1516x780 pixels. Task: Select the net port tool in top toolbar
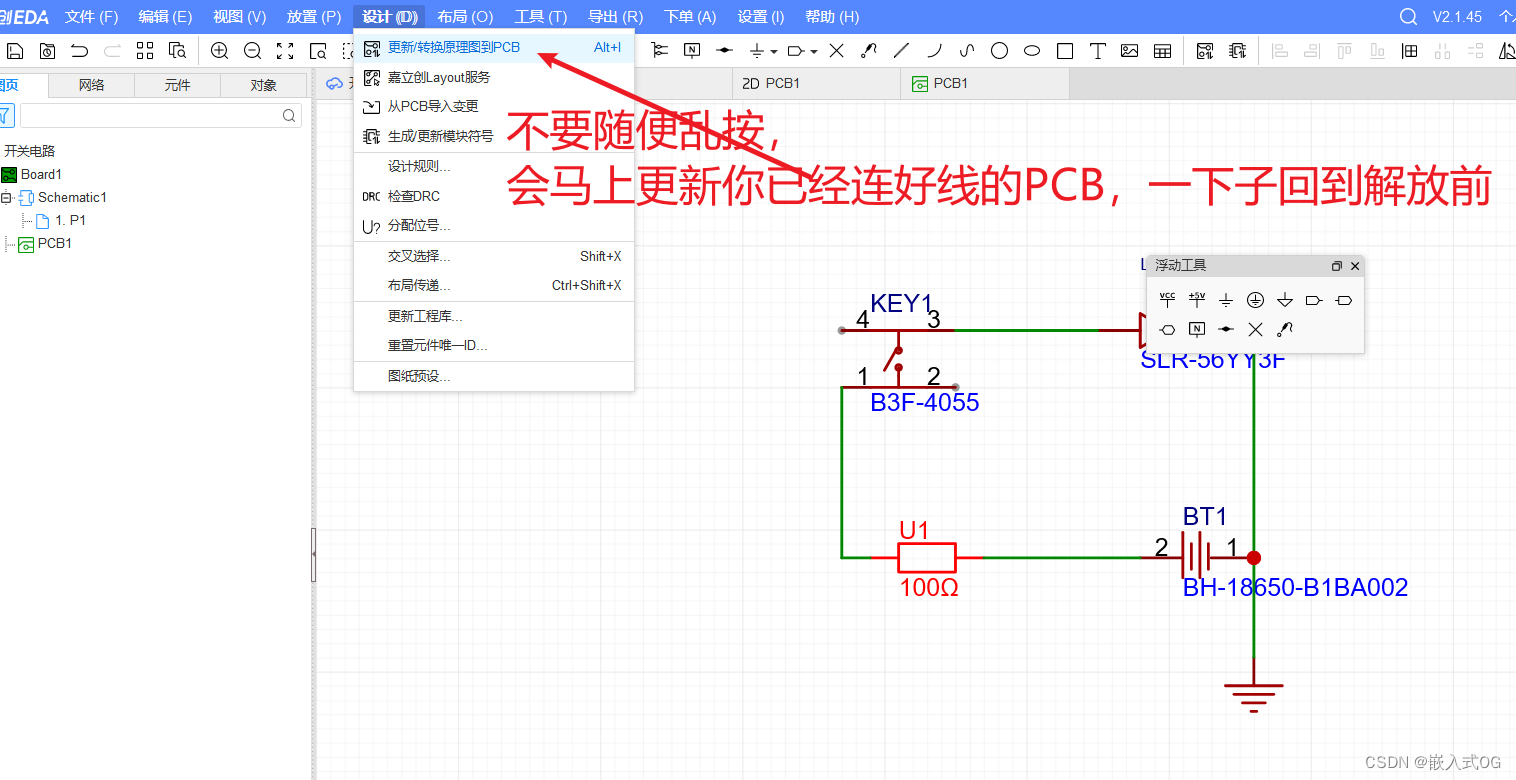tap(796, 51)
